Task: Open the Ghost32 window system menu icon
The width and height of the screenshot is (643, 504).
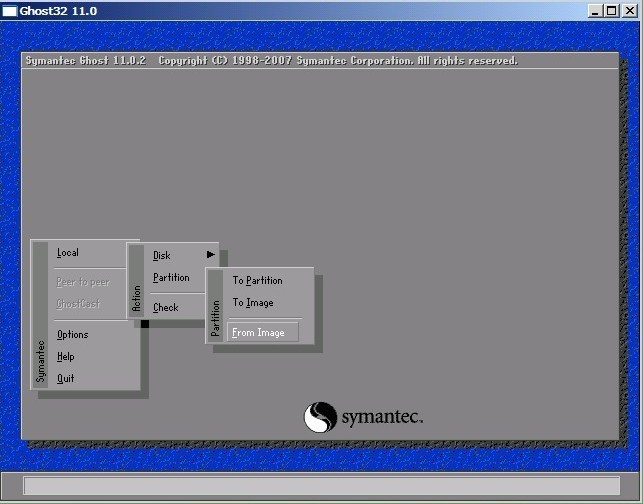Action: tap(9, 11)
